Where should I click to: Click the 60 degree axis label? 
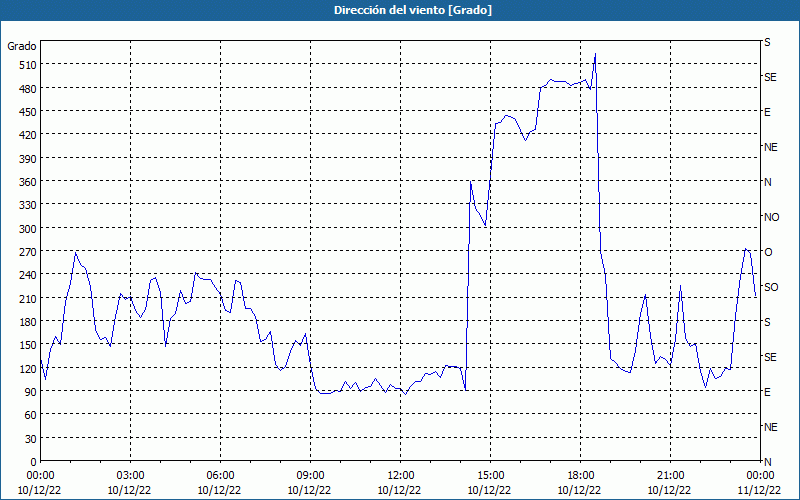31,415
